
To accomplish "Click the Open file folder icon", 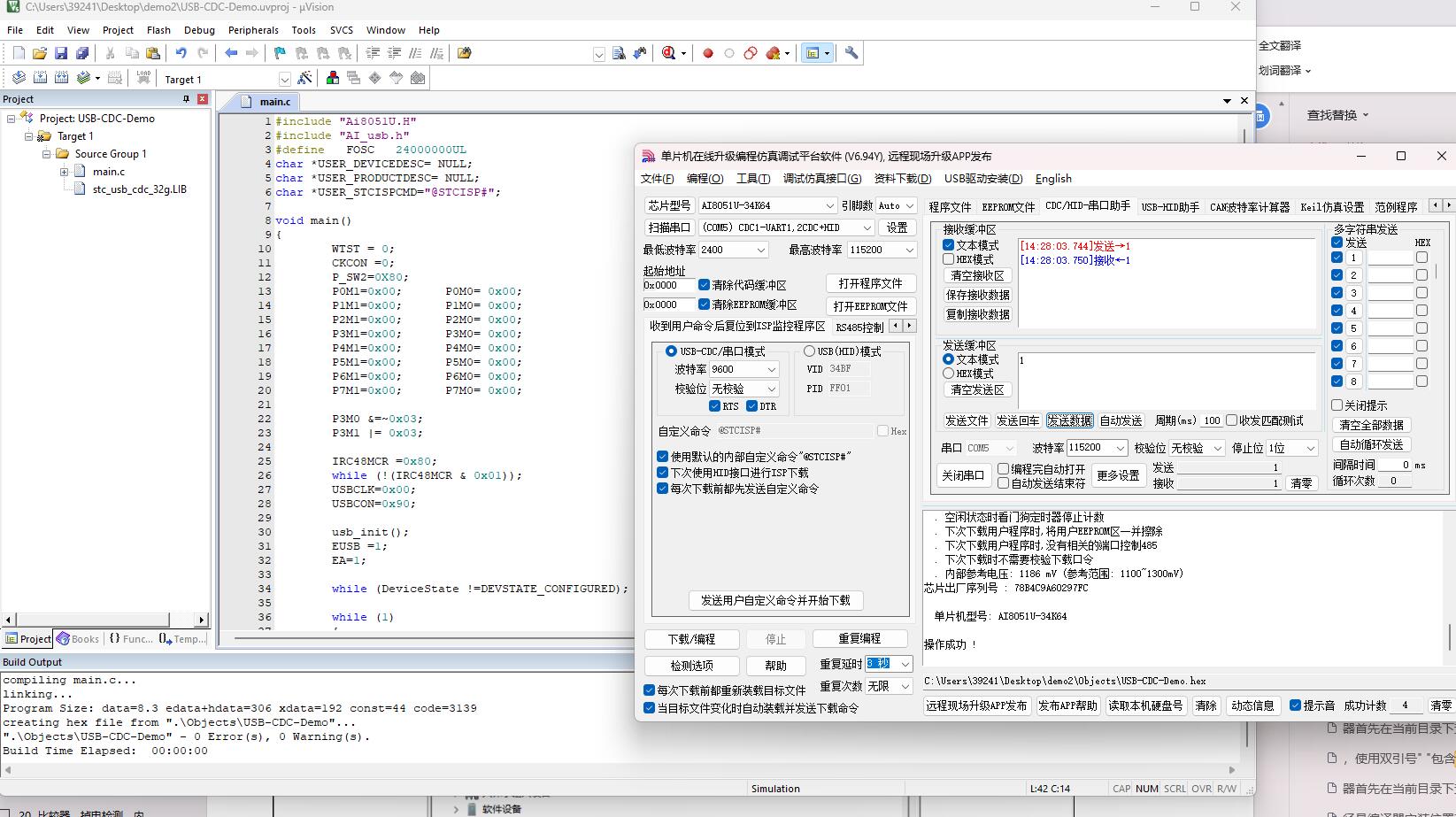I will click(40, 53).
